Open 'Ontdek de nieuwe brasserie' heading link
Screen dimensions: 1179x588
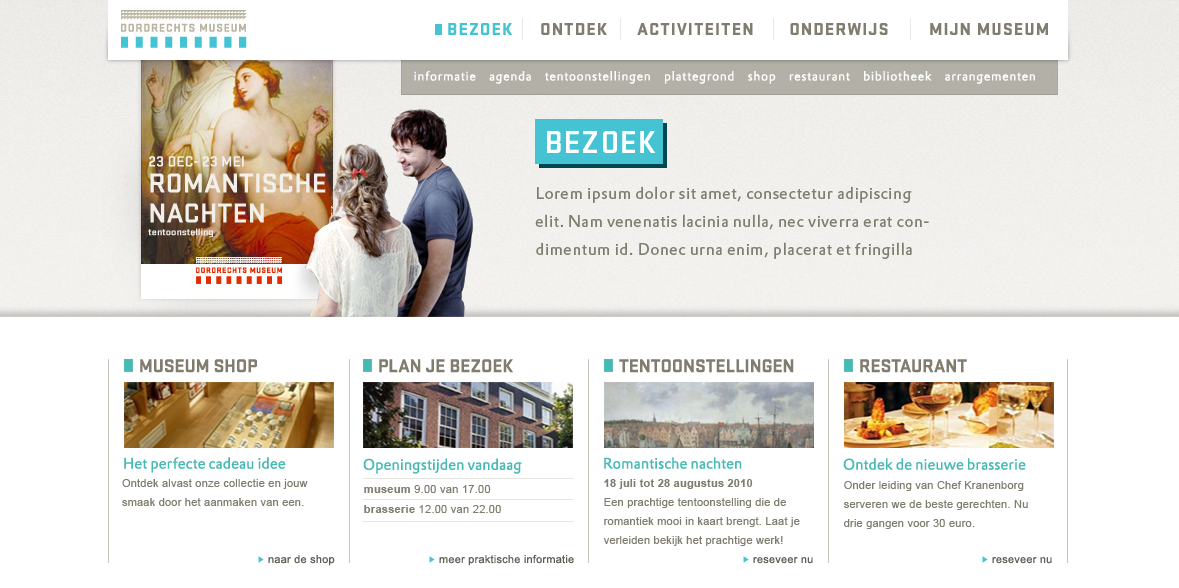pos(934,465)
